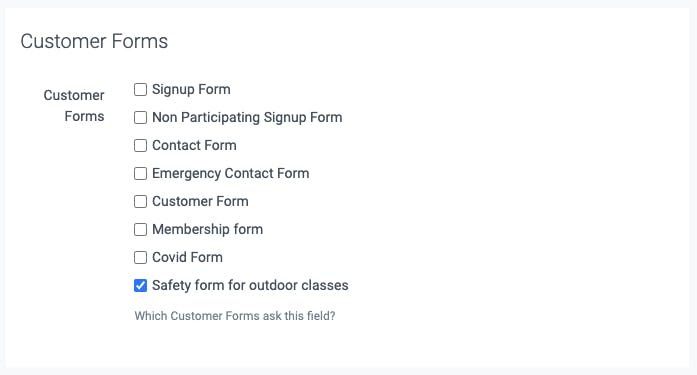Tick the Covid Form checkbox
Viewport: 697px width, 375px height.
140,257
